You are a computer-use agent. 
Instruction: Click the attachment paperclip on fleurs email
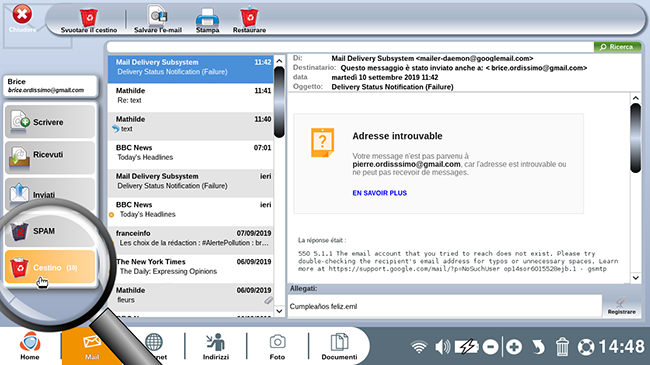click(269, 300)
